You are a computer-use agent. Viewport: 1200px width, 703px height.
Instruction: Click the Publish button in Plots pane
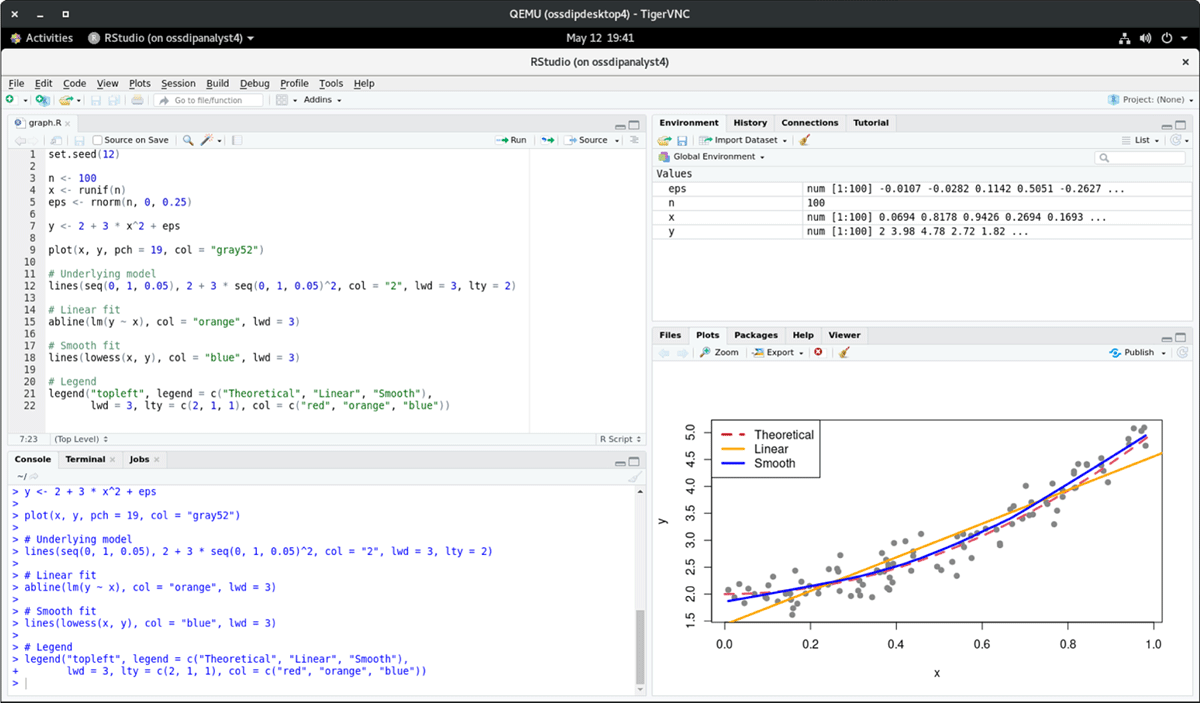point(1132,353)
